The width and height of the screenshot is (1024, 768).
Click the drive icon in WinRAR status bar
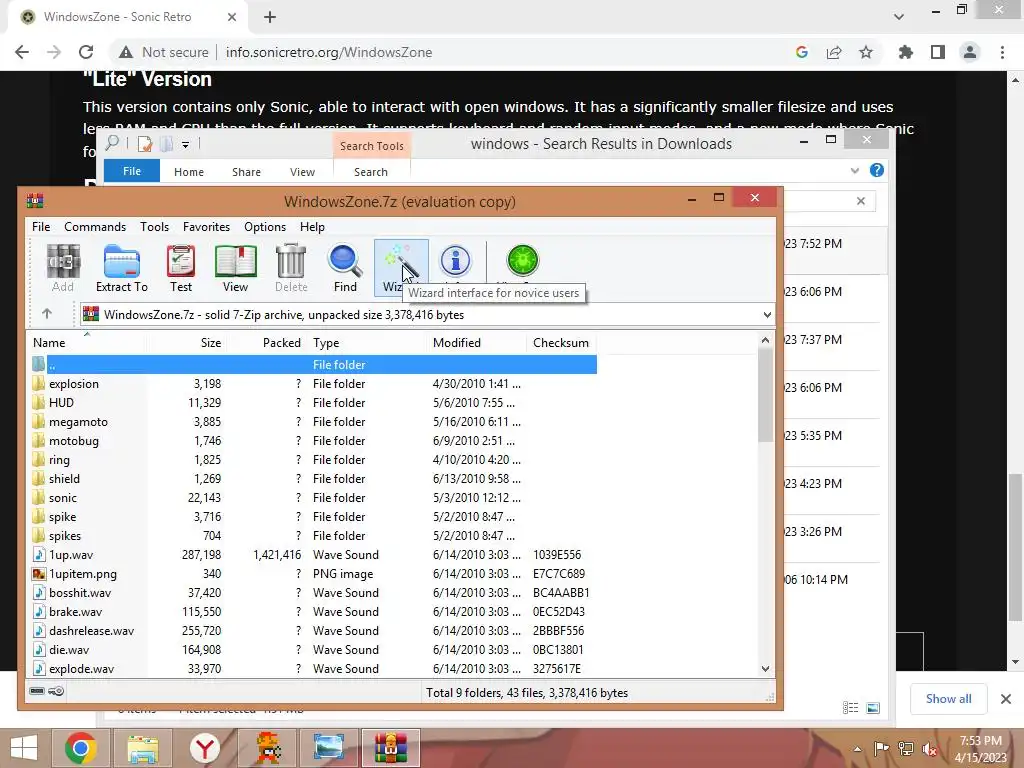[37, 691]
